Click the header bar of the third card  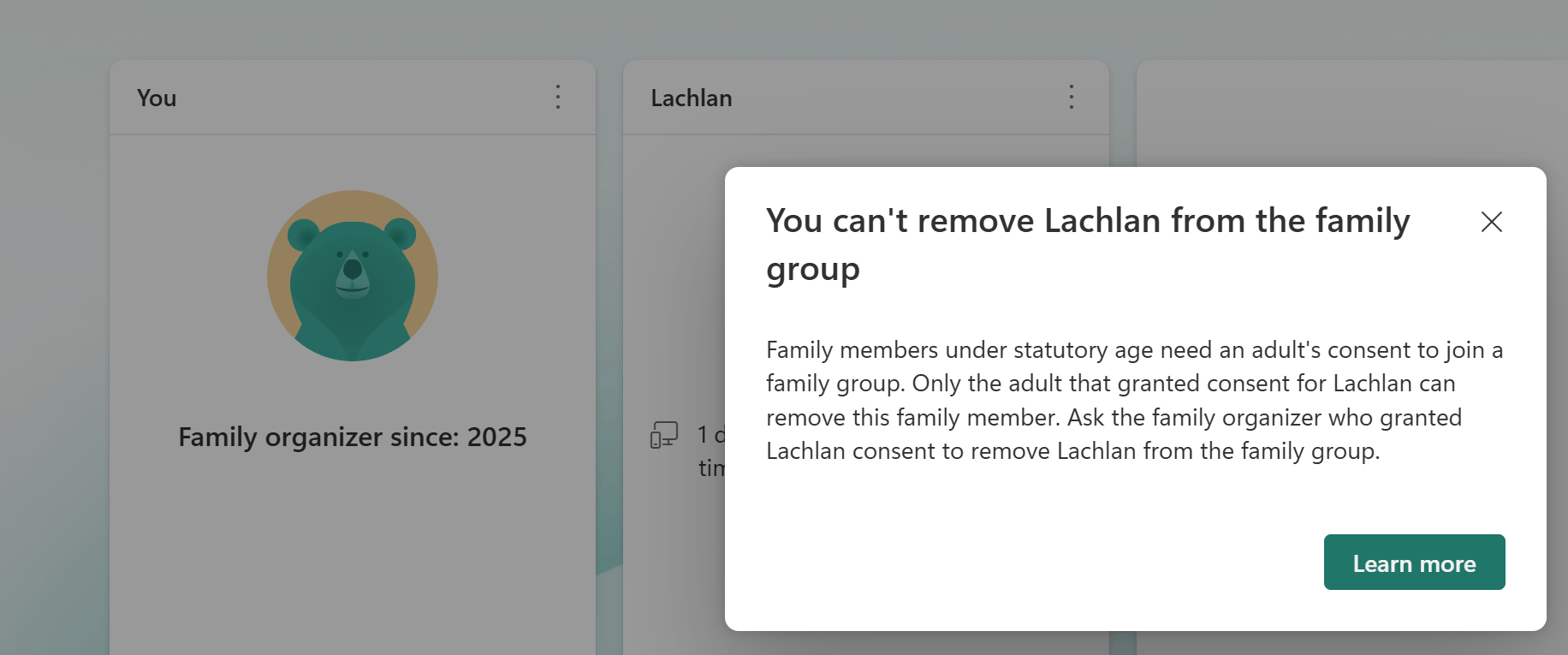point(1352,98)
